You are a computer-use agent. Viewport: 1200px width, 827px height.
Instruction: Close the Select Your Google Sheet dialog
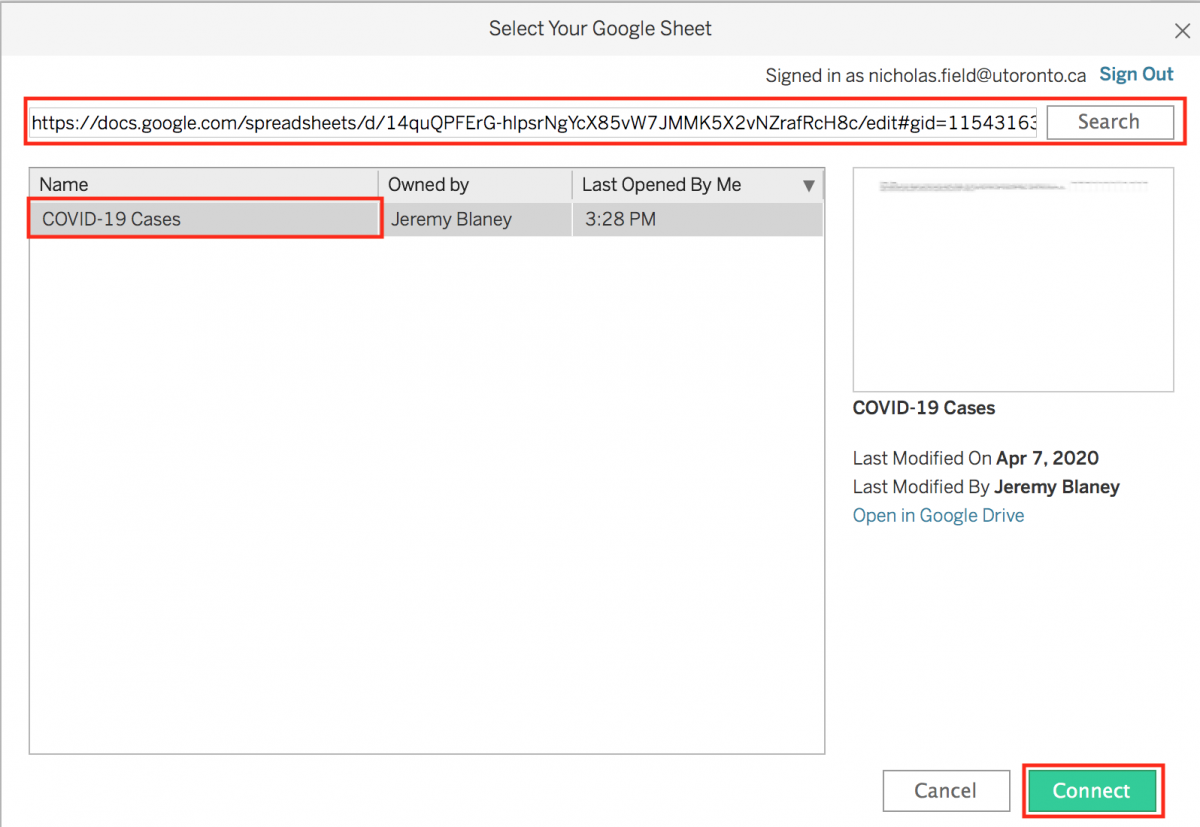pos(1182,30)
